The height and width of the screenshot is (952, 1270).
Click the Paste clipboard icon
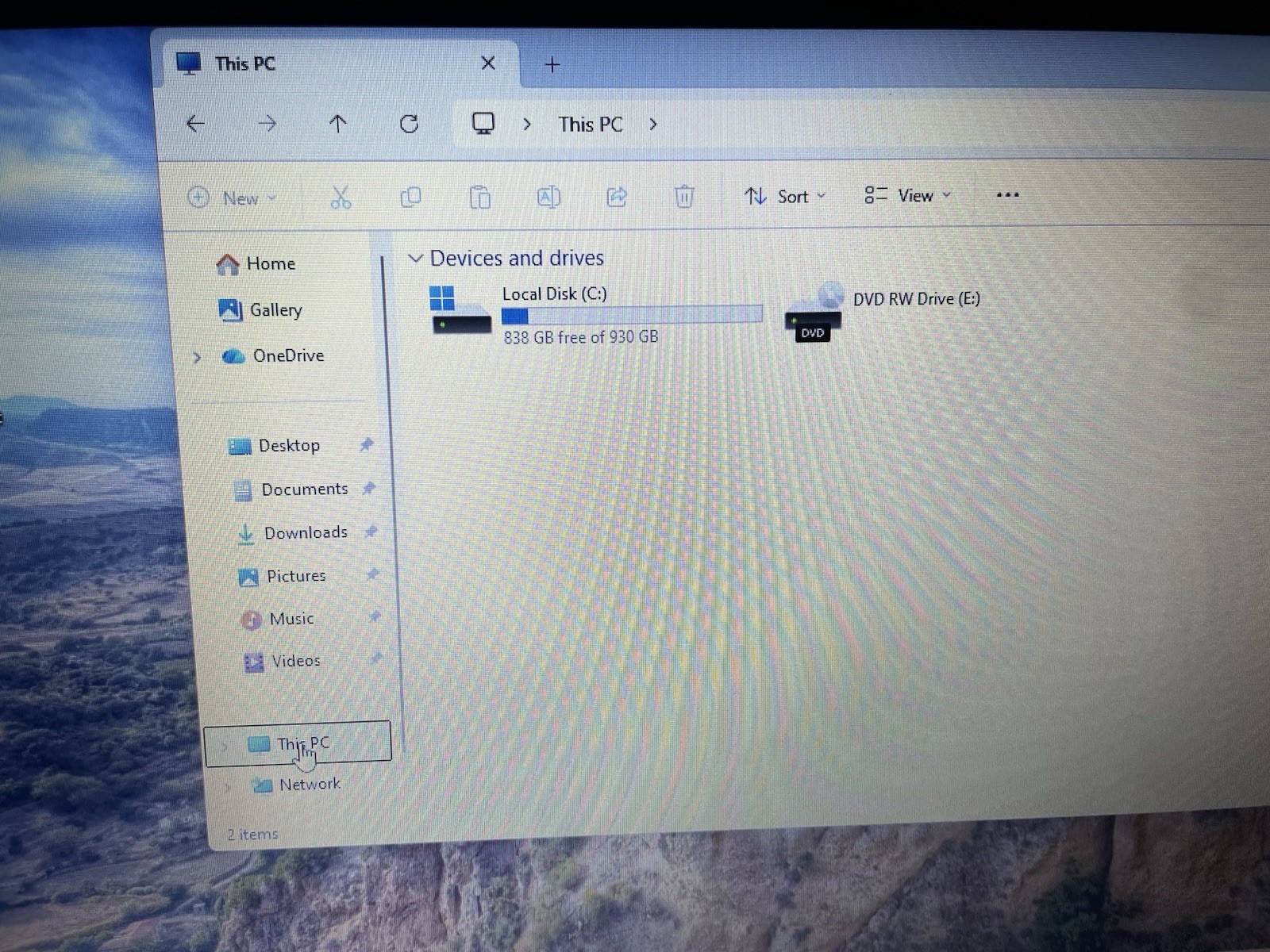point(479,197)
